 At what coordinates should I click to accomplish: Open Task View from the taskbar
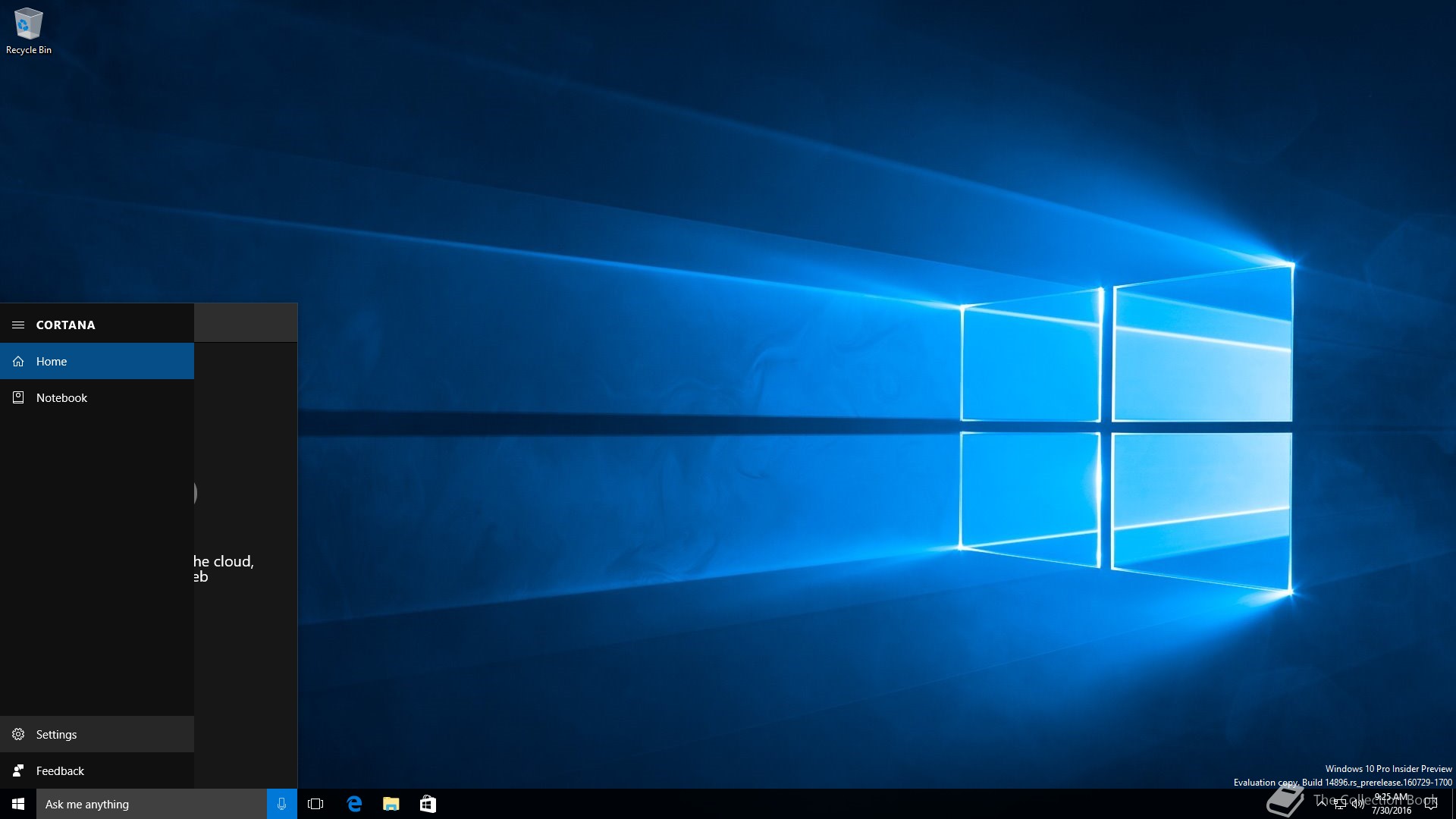click(315, 804)
